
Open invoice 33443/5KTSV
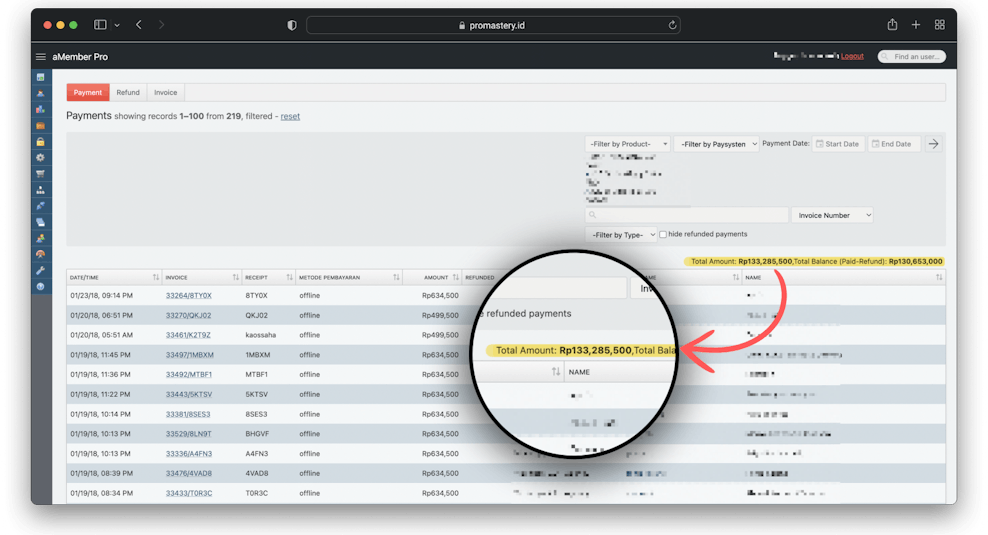188,394
